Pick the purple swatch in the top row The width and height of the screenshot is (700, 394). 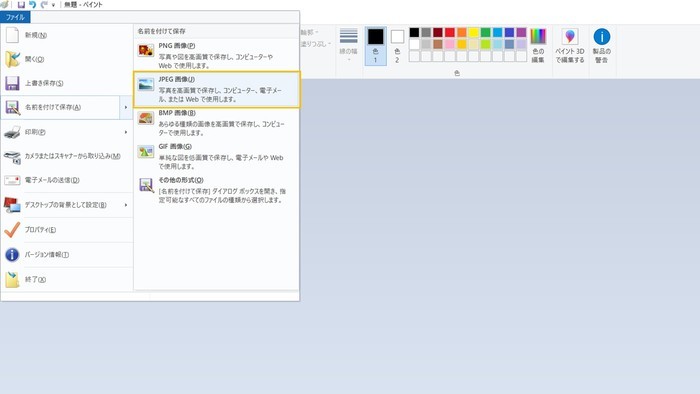click(521, 32)
